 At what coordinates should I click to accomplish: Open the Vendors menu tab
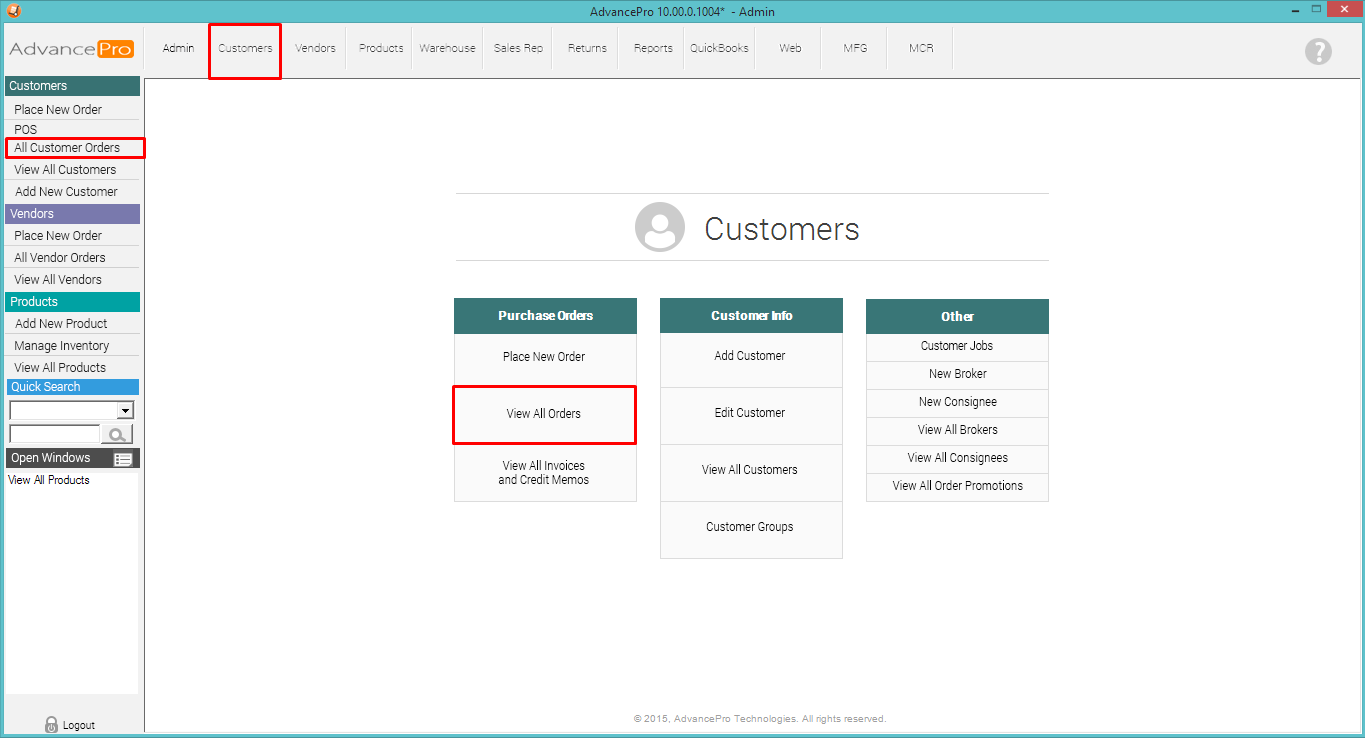click(x=315, y=48)
